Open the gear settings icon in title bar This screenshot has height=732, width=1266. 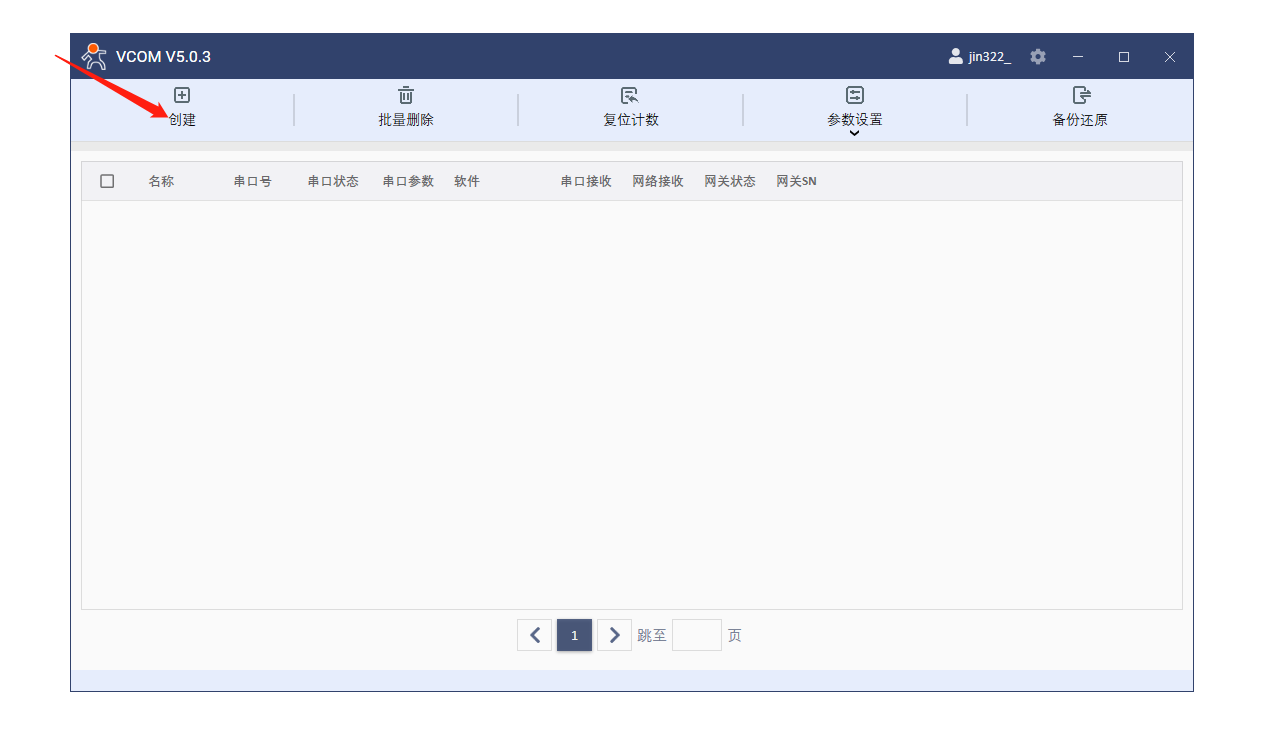[1038, 57]
